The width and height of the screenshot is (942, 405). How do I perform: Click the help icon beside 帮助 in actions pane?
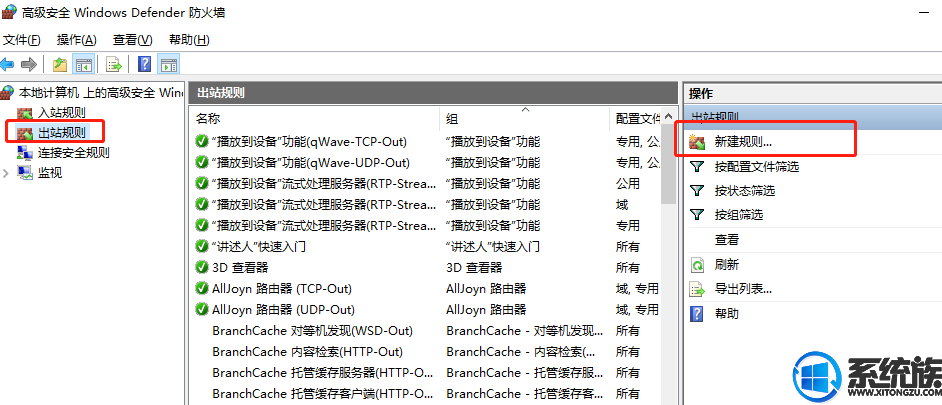697,313
